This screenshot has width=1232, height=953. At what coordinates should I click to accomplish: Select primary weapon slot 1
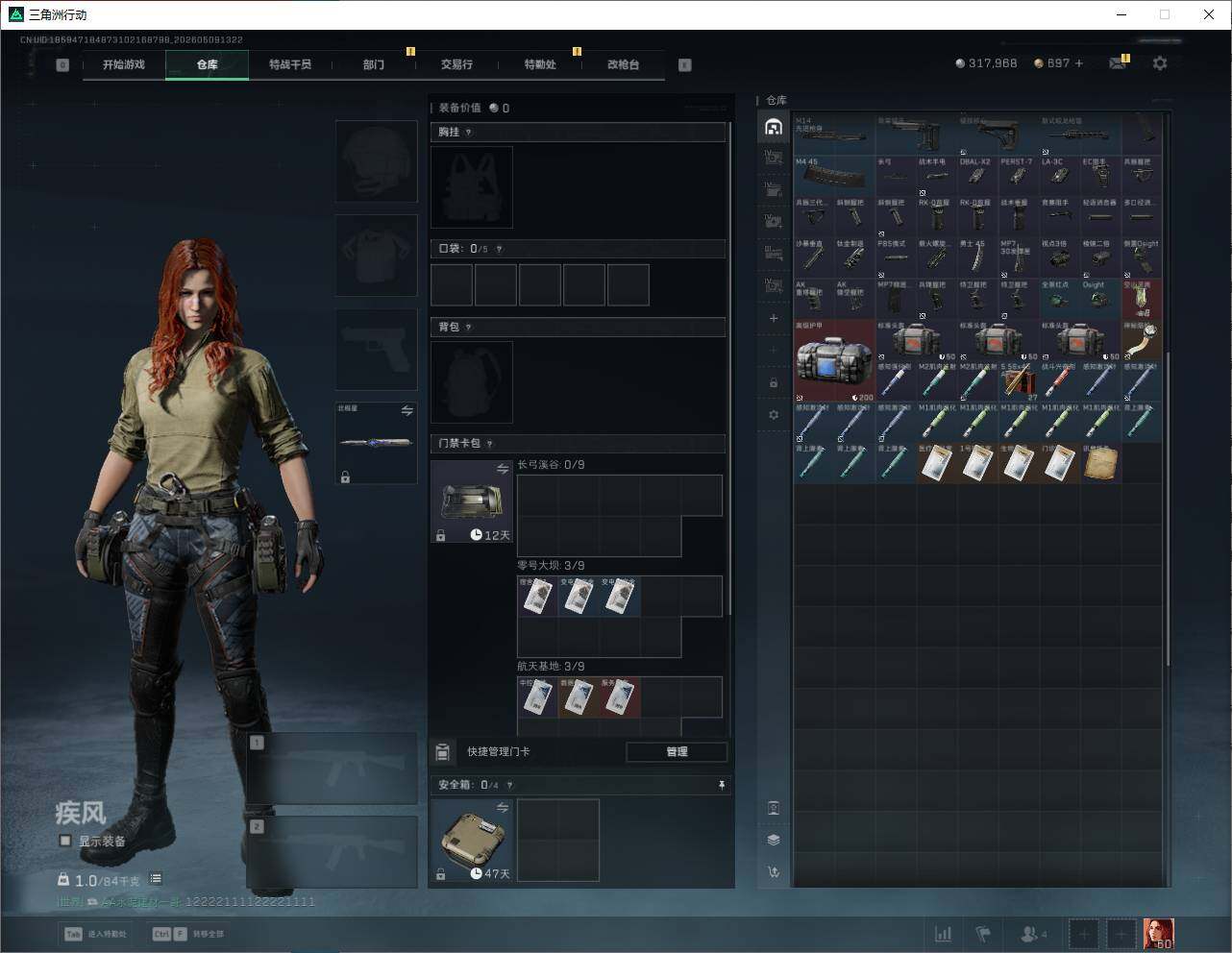click(333, 769)
